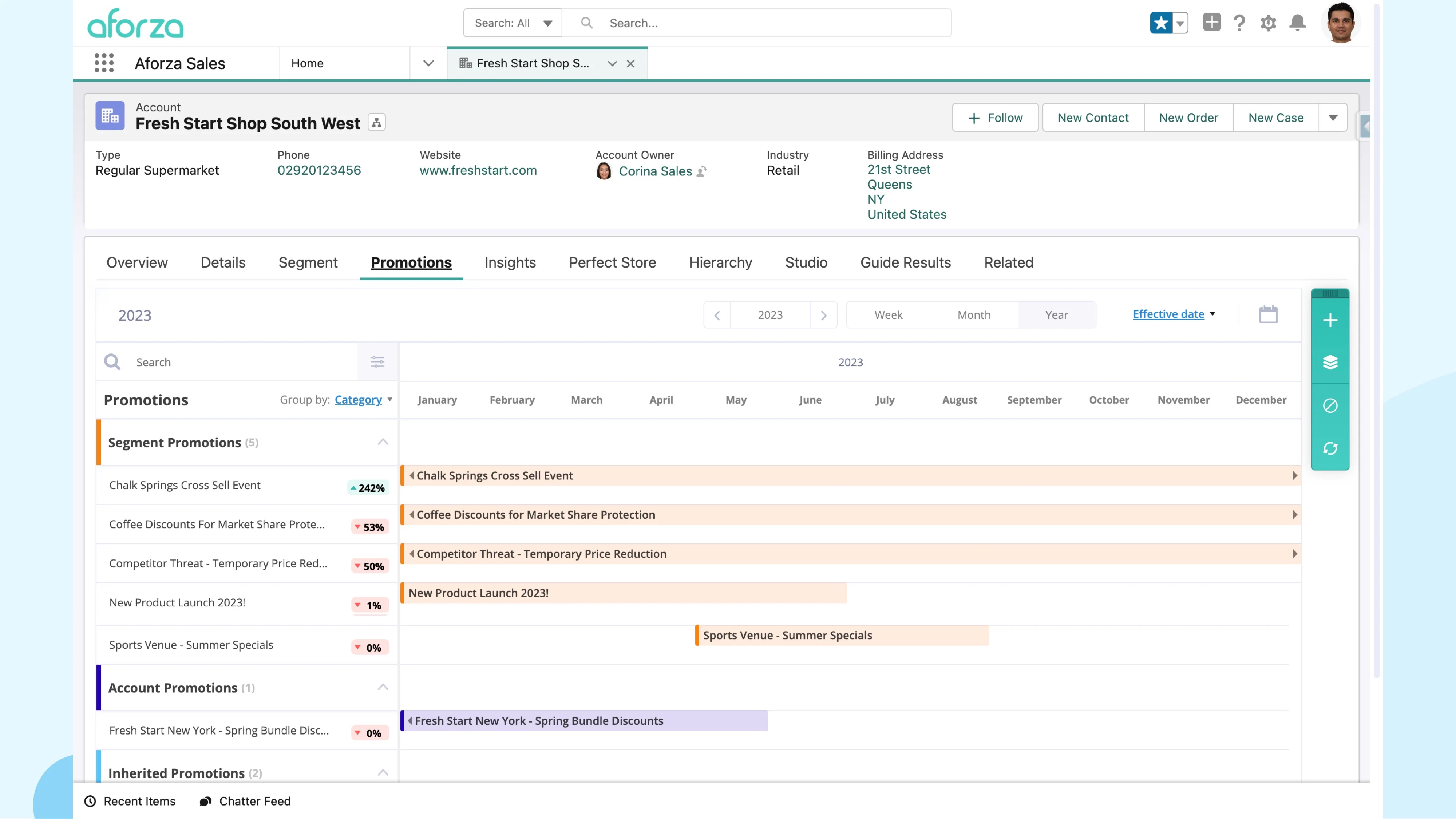Click the prohibited circle icon in toolbar

(1330, 405)
